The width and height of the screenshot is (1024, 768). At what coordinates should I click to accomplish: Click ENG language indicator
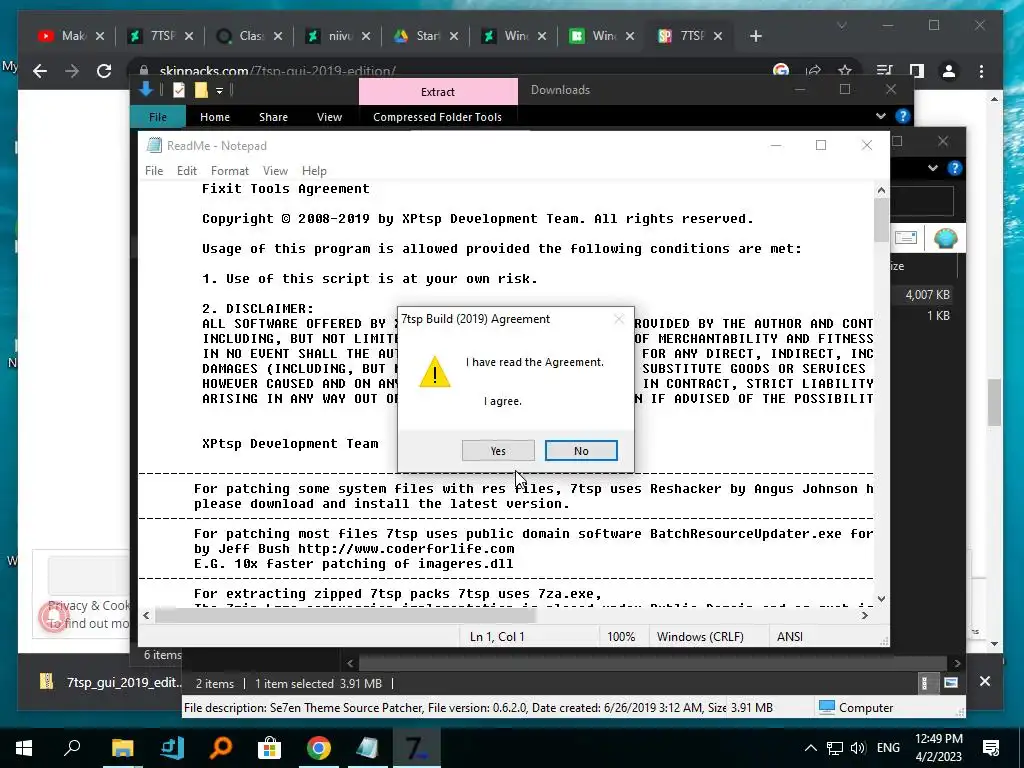(888, 747)
